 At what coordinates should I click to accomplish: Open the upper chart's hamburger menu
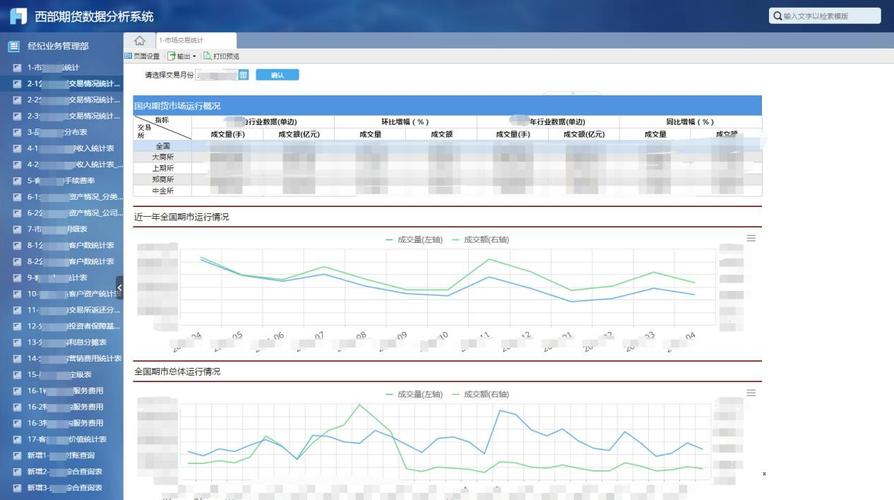tap(751, 238)
